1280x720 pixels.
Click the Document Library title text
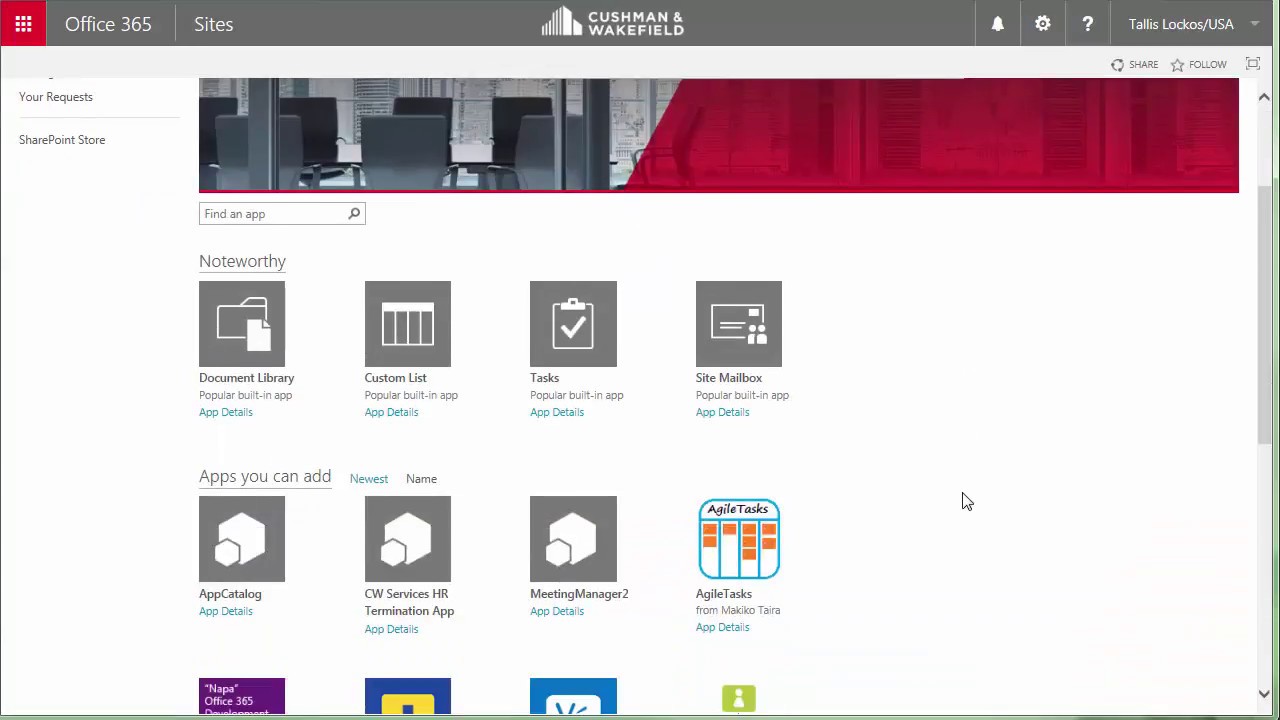tap(247, 378)
